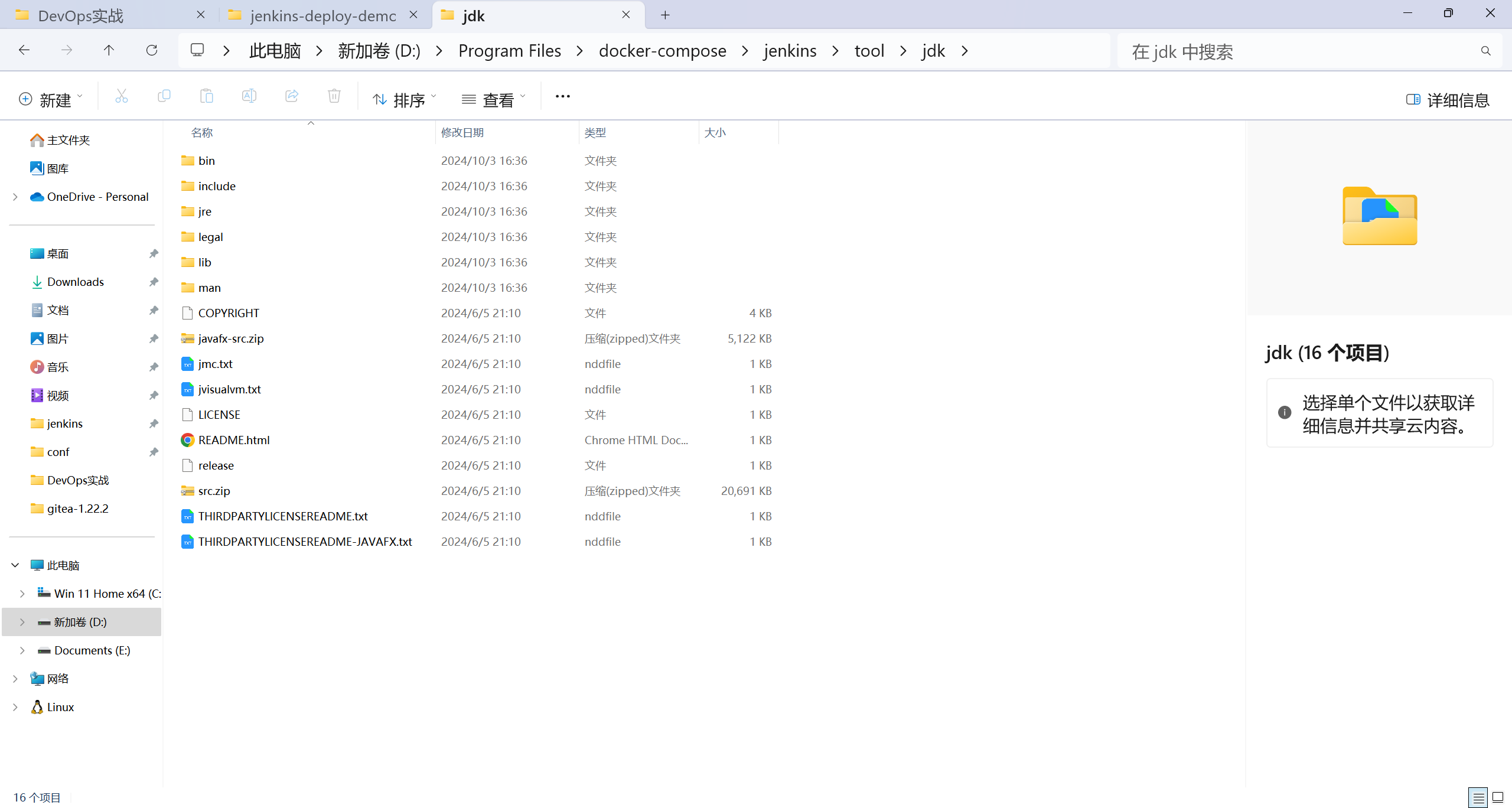Click the 新建 new item button

[51, 99]
